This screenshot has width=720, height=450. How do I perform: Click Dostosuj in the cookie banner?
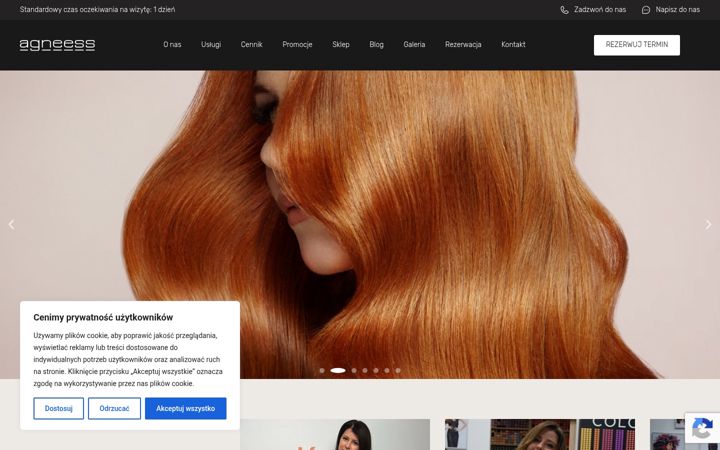[x=59, y=408]
